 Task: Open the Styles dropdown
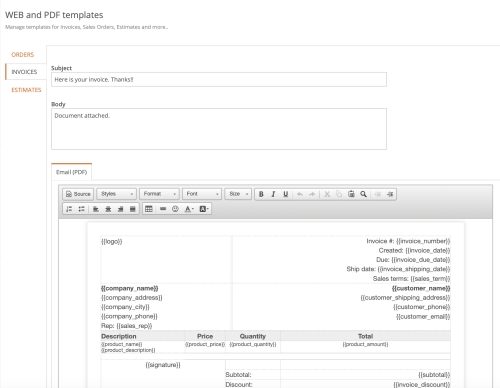pyautogui.click(x=117, y=194)
